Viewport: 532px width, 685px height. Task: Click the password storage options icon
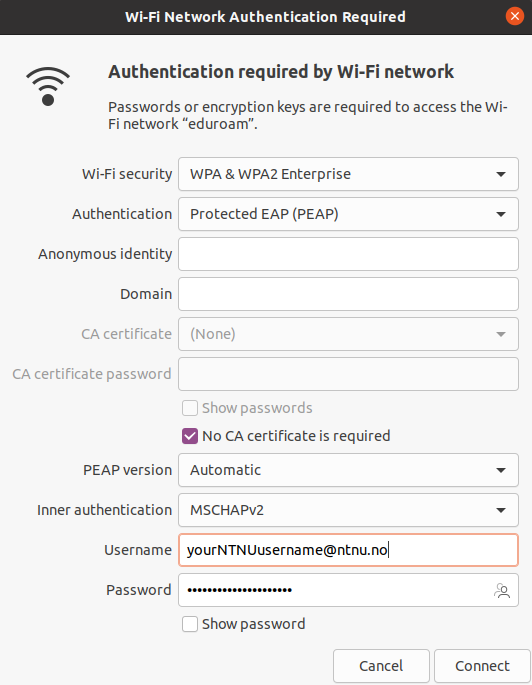[x=502, y=590]
